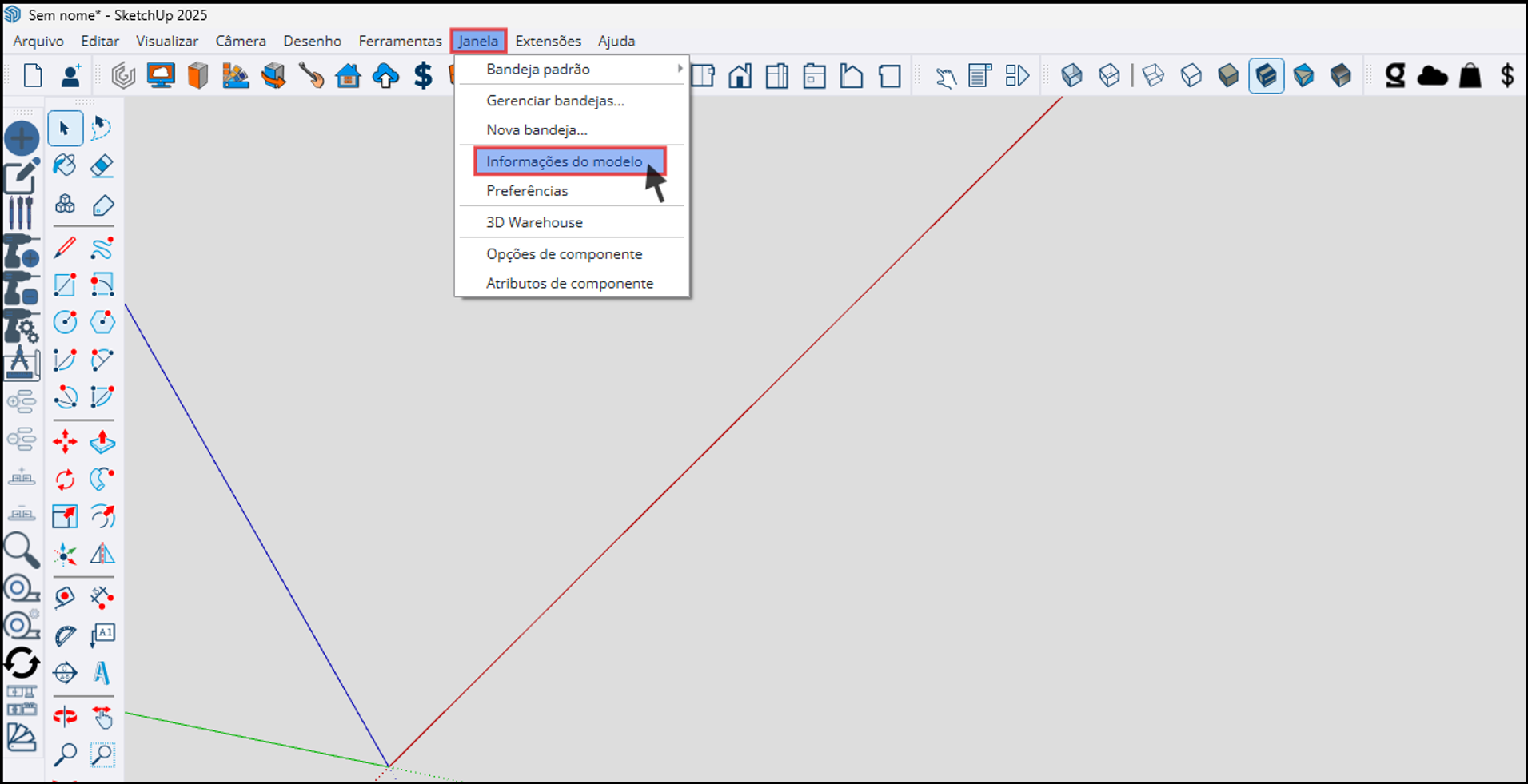Pick the Paint Bucket tool

point(65,165)
